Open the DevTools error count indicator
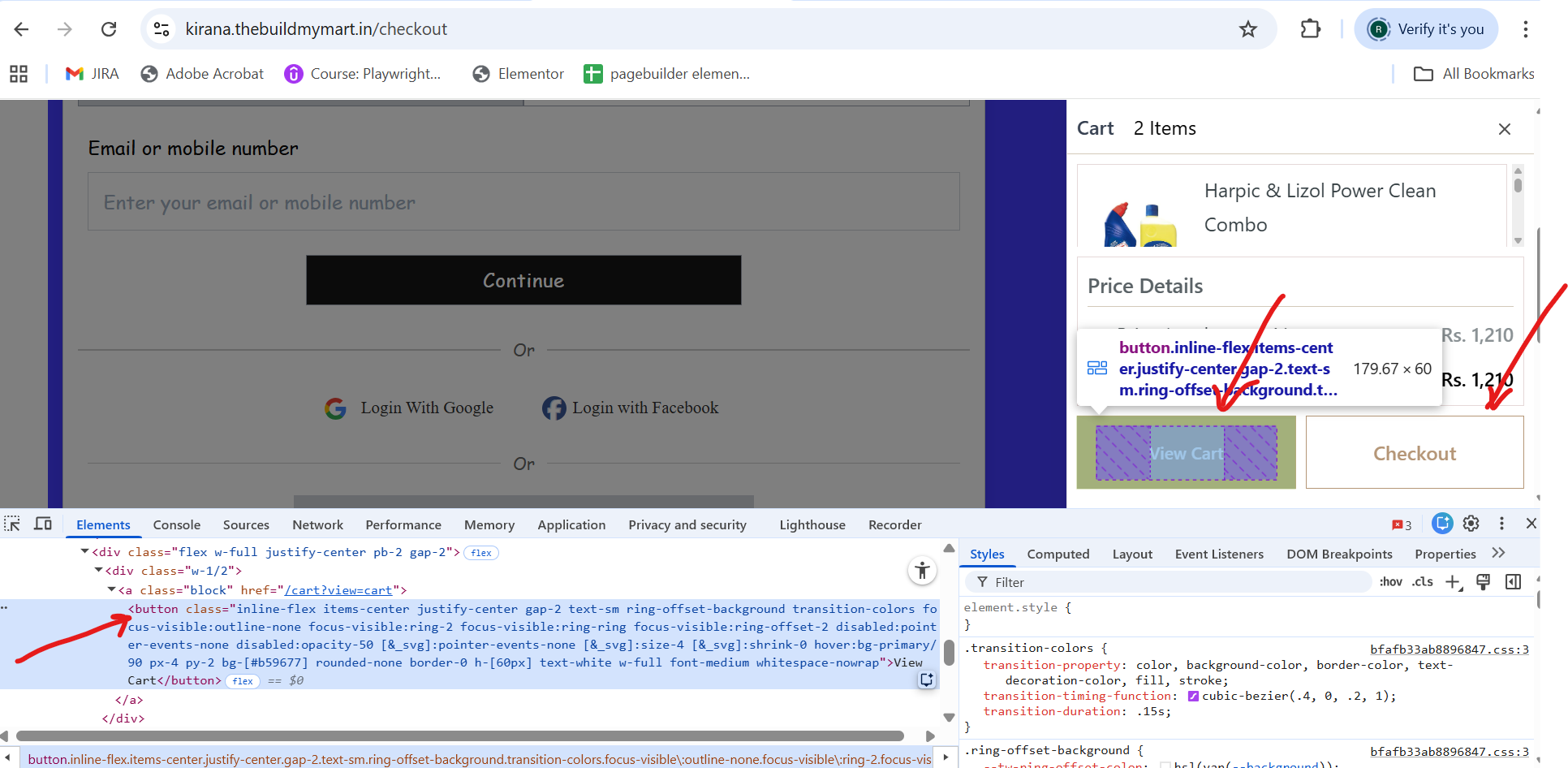 [x=1402, y=525]
